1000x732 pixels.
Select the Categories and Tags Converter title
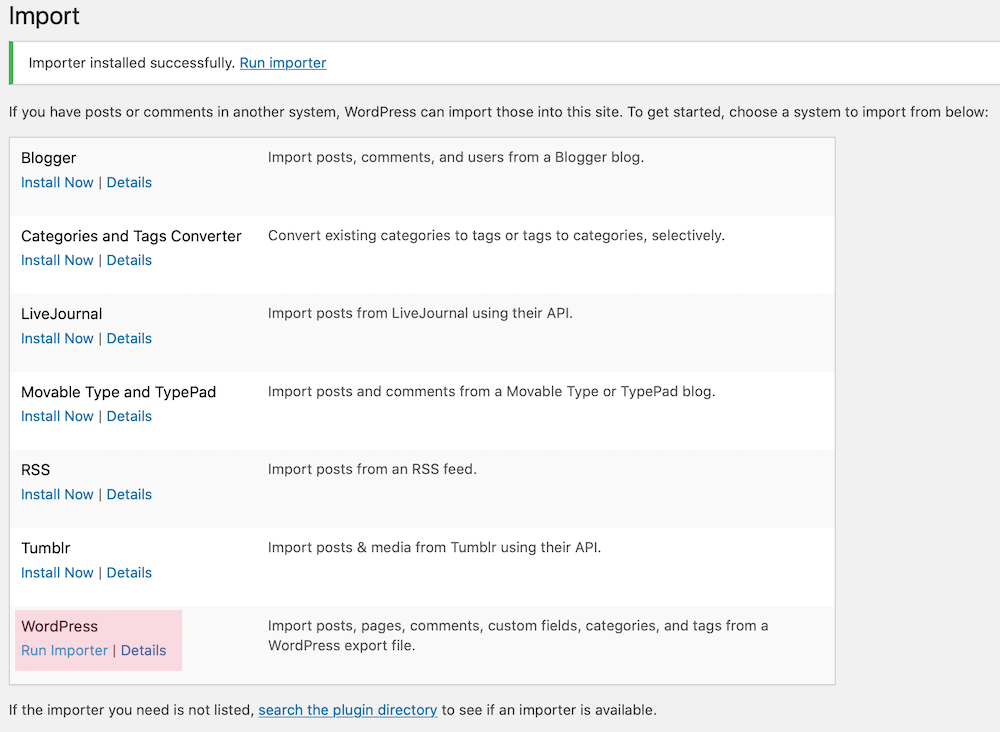(x=131, y=236)
